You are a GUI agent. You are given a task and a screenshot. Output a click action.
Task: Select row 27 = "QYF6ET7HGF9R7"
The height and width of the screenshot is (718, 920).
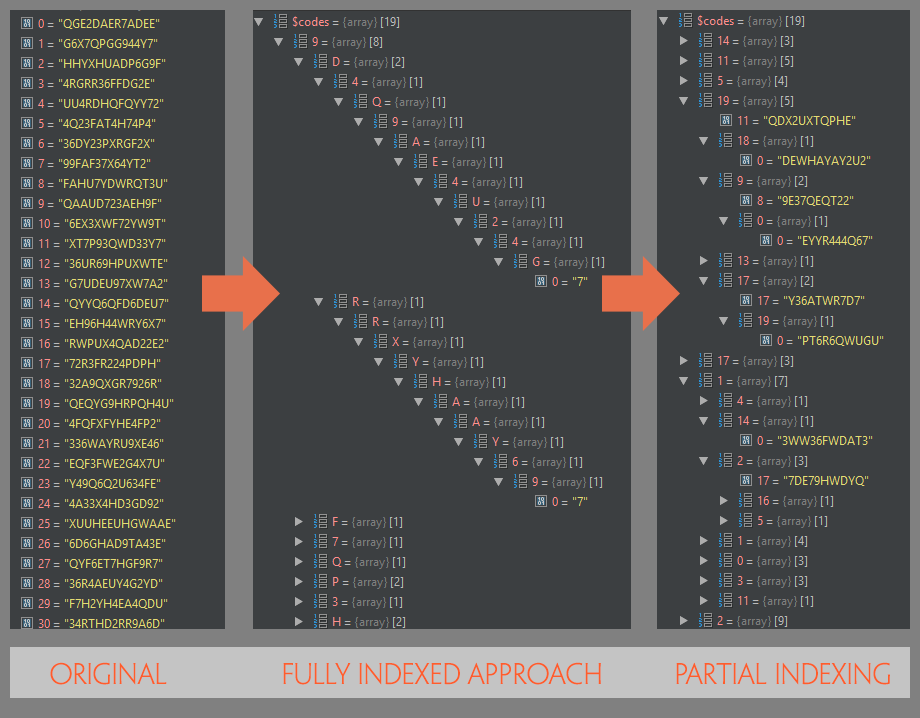tap(117, 563)
